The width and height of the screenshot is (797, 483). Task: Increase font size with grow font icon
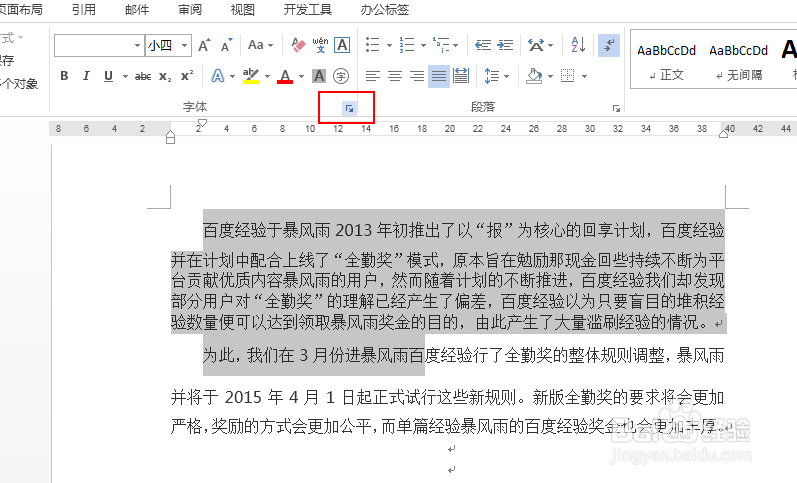204,45
